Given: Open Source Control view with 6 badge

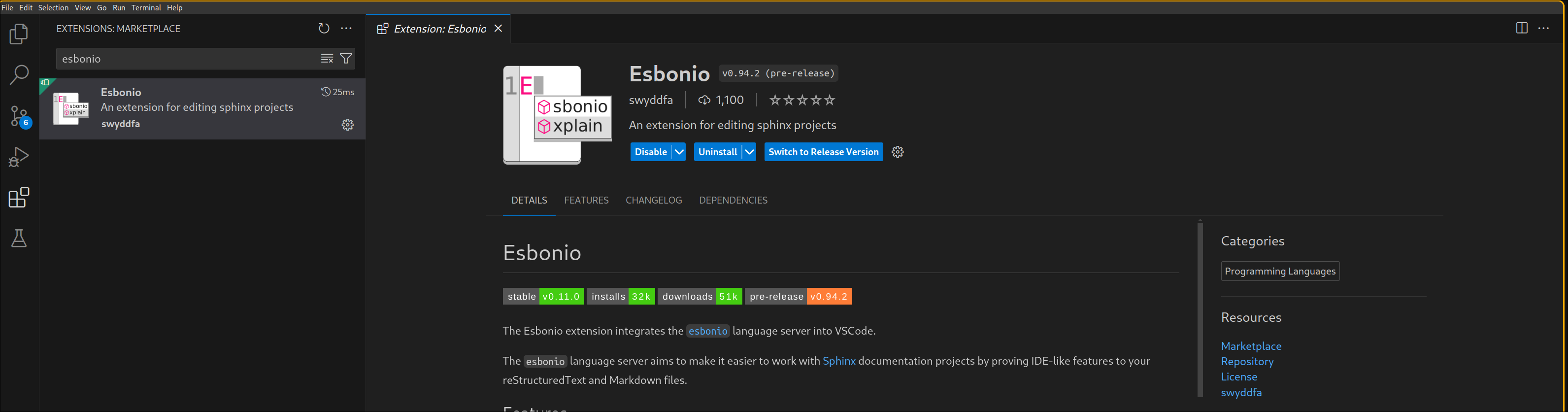Looking at the screenshot, I should click(19, 116).
